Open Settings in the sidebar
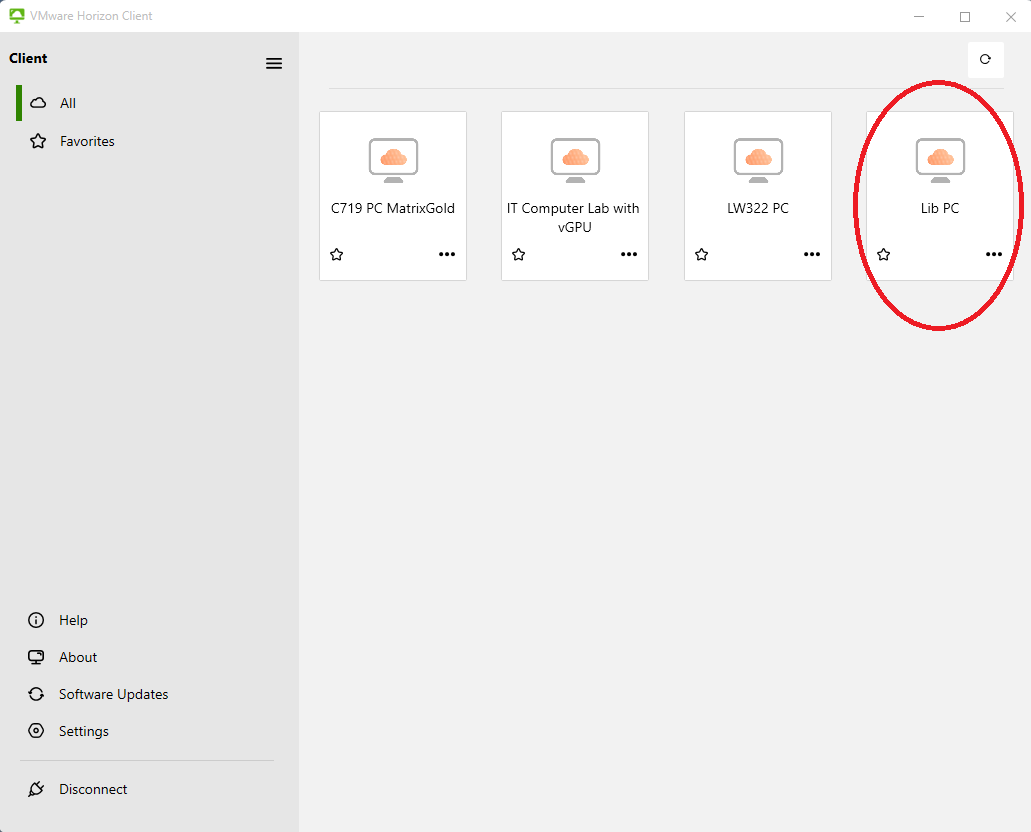This screenshot has width=1031, height=832. tap(84, 731)
